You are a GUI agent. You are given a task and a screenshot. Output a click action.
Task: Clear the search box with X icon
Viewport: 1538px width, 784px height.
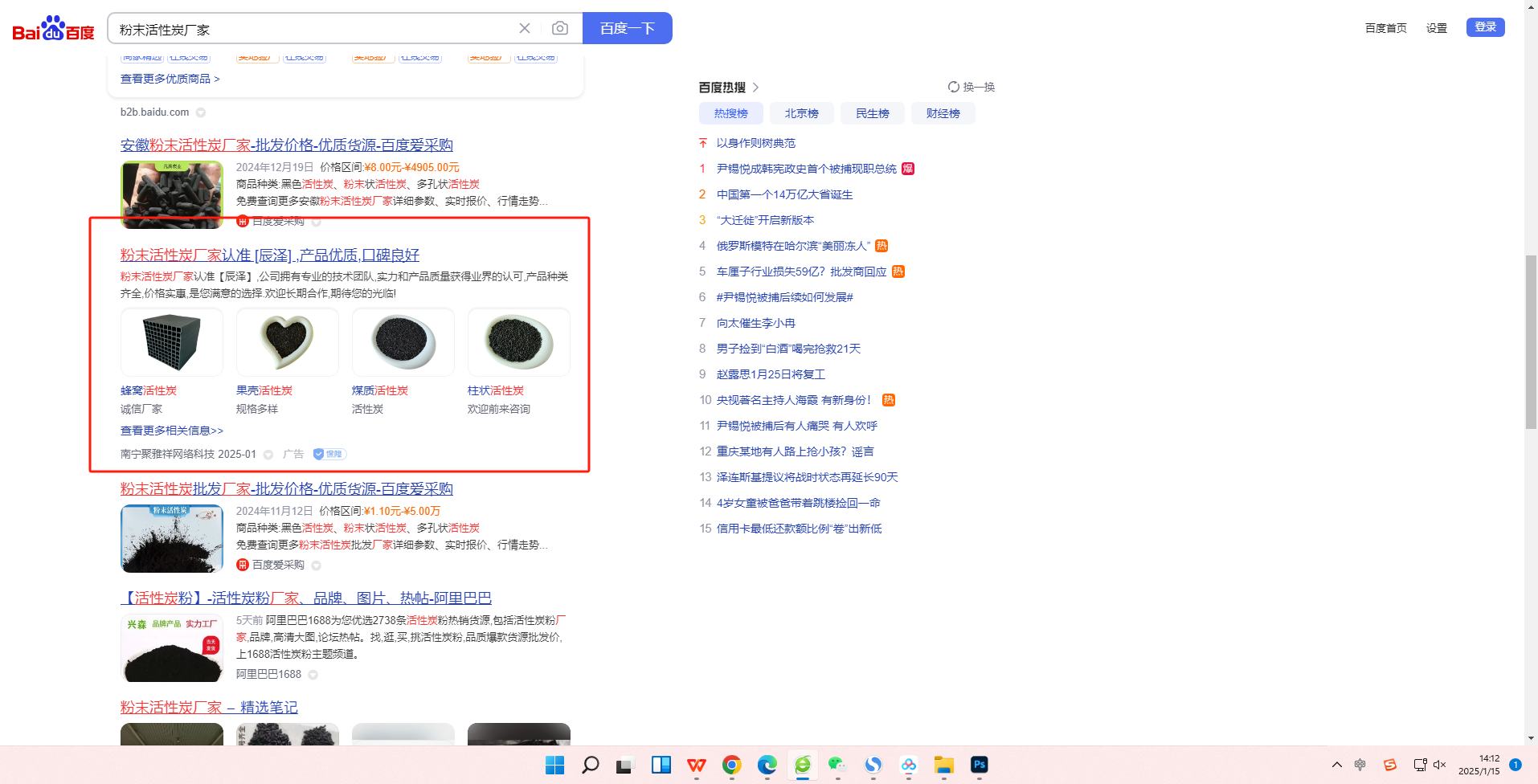pyautogui.click(x=525, y=29)
